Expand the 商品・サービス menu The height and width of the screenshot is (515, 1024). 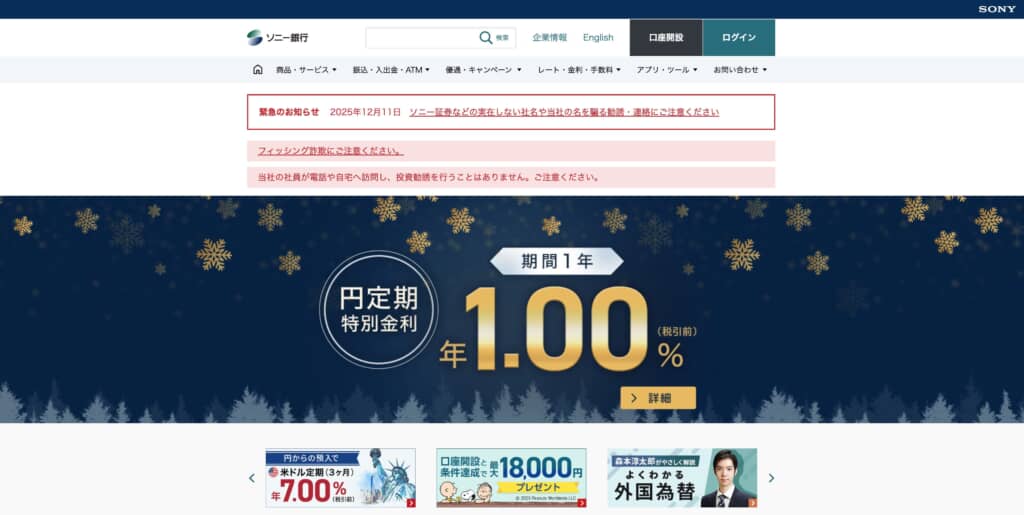point(306,70)
